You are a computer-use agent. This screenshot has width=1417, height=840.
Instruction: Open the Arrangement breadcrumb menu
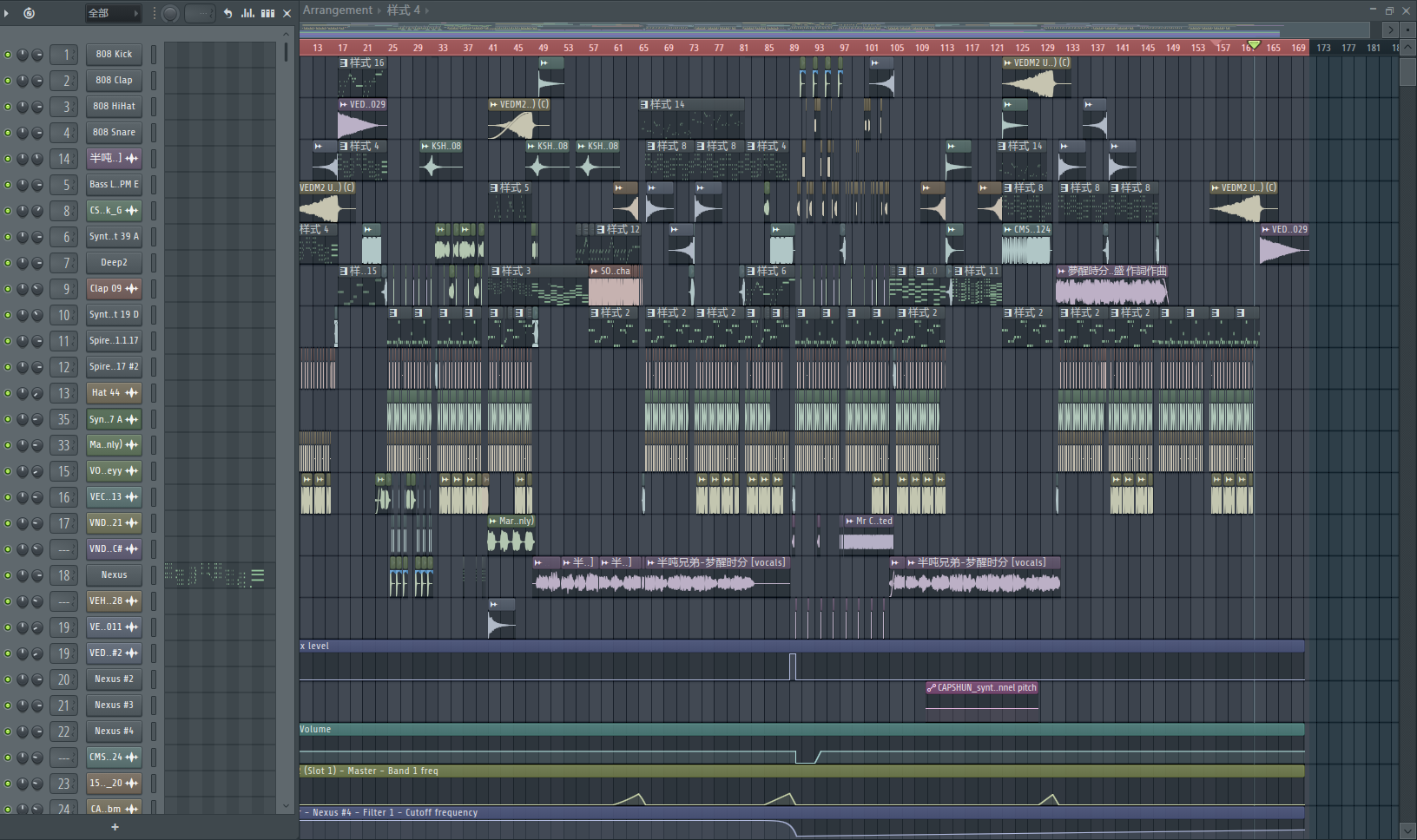pos(337,10)
